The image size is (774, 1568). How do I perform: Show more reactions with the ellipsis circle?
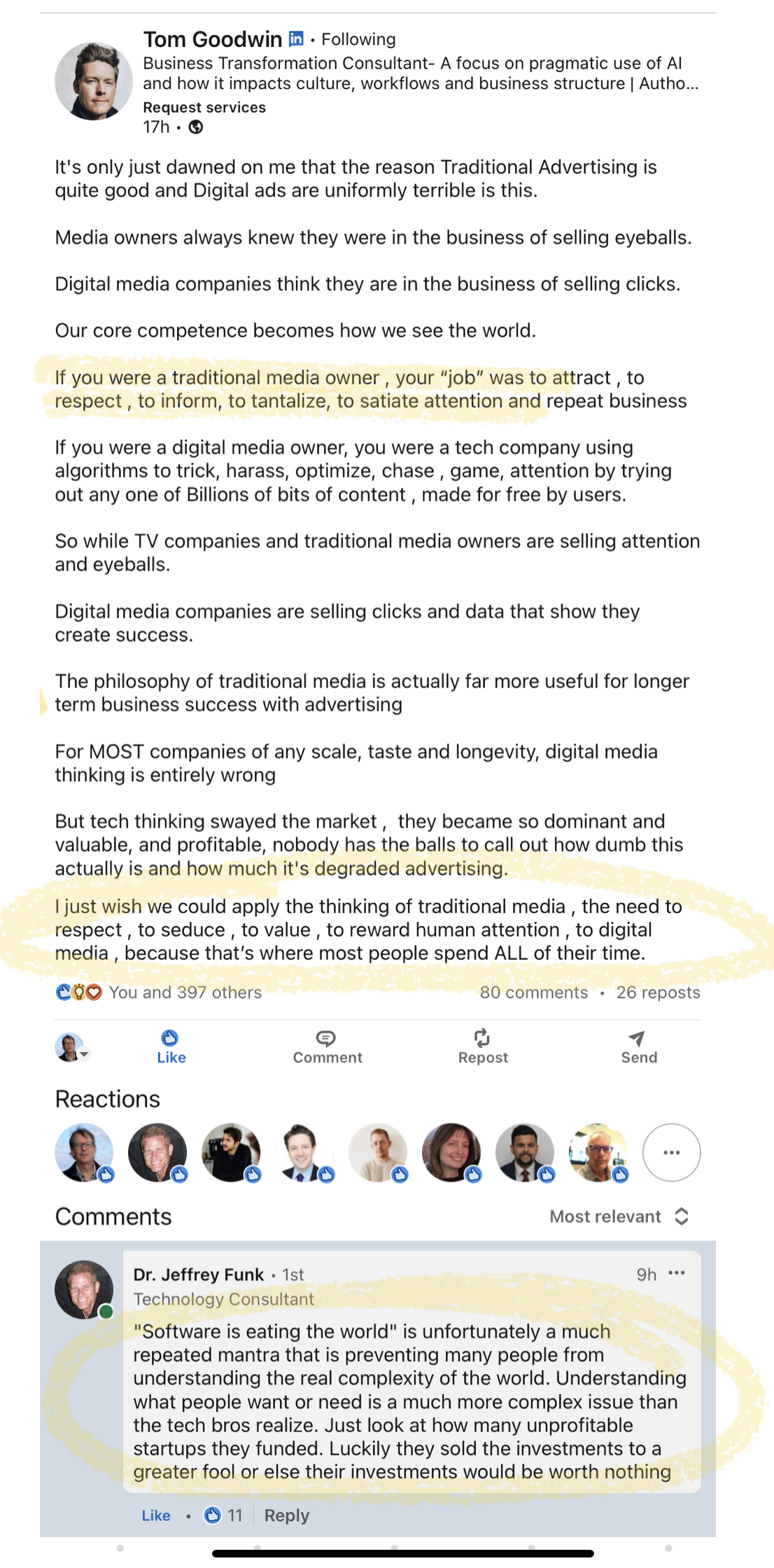(x=671, y=1153)
